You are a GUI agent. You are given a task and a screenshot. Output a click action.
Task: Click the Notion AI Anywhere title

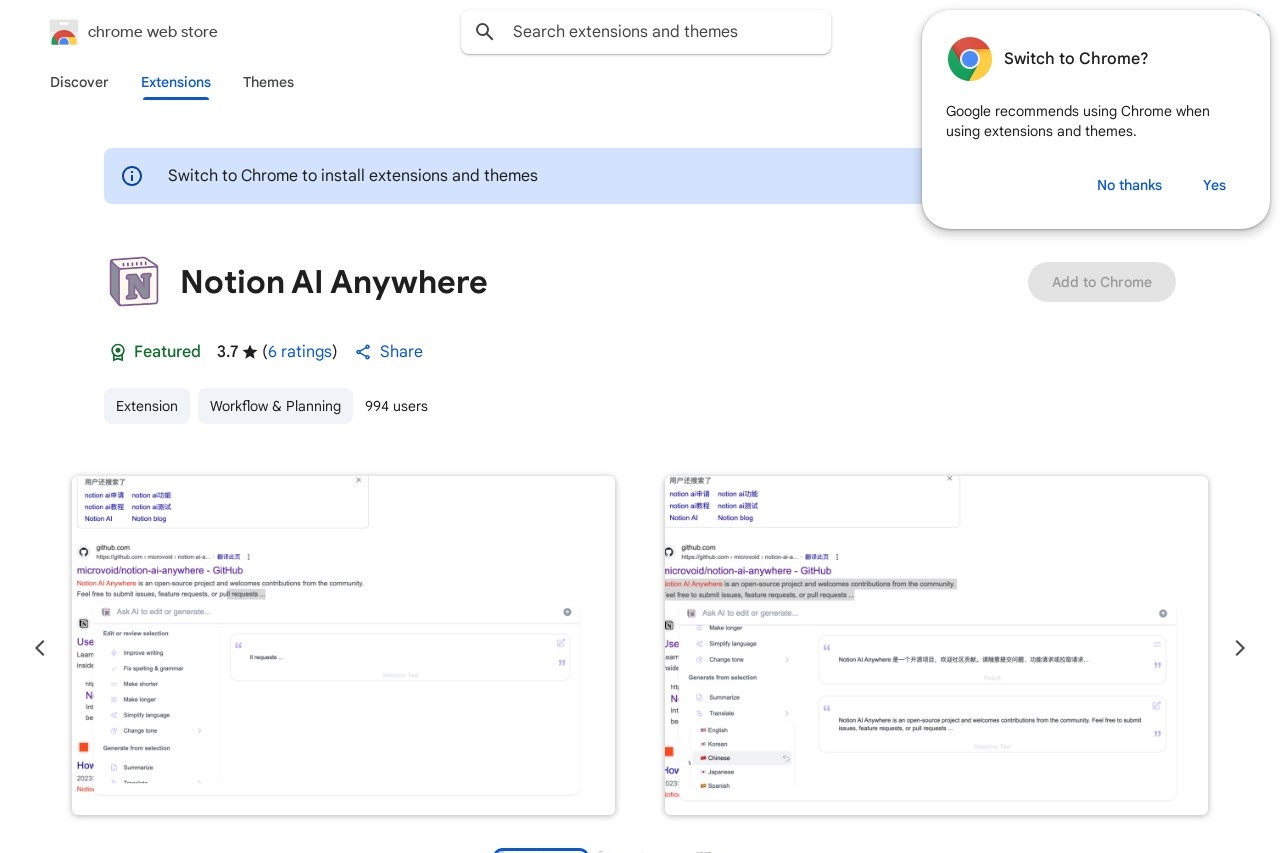tap(334, 282)
